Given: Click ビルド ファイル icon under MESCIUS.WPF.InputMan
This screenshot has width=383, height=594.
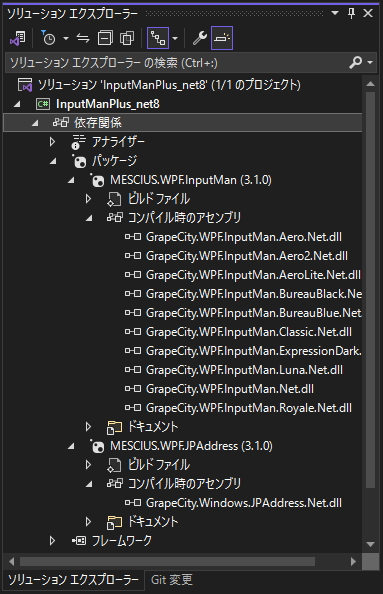Looking at the screenshot, I should tap(114, 199).
